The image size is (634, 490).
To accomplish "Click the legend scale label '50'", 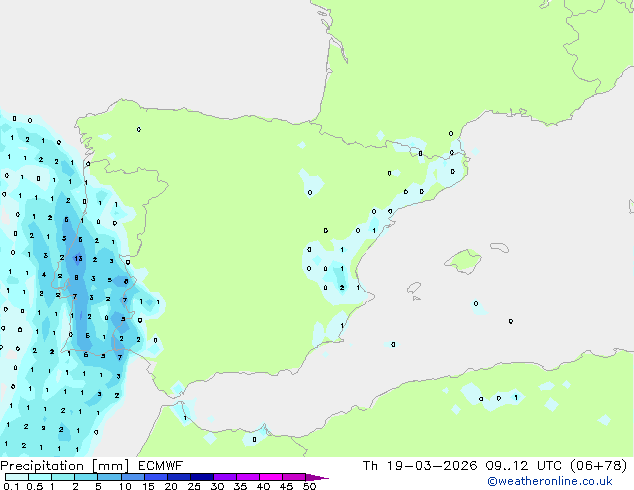I will click(x=309, y=486).
